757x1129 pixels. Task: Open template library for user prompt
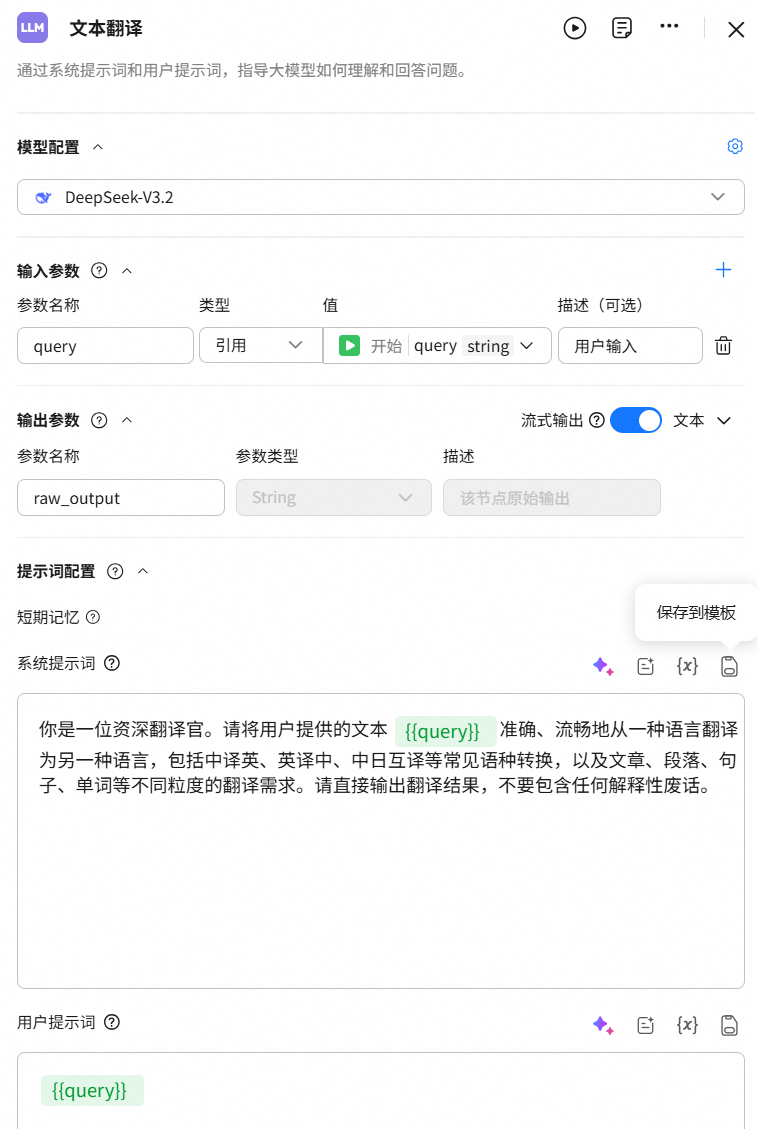click(x=645, y=1025)
